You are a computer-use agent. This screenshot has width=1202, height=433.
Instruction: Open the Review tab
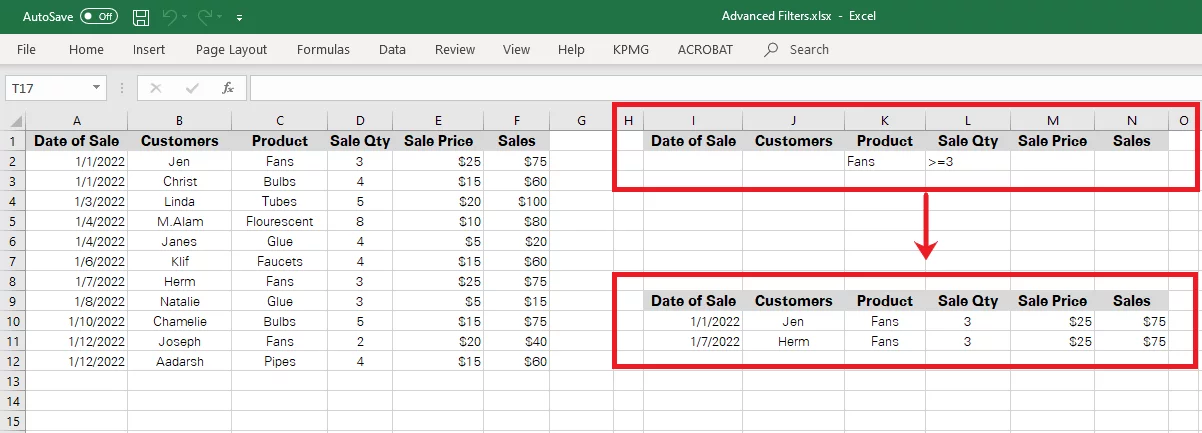(455, 49)
